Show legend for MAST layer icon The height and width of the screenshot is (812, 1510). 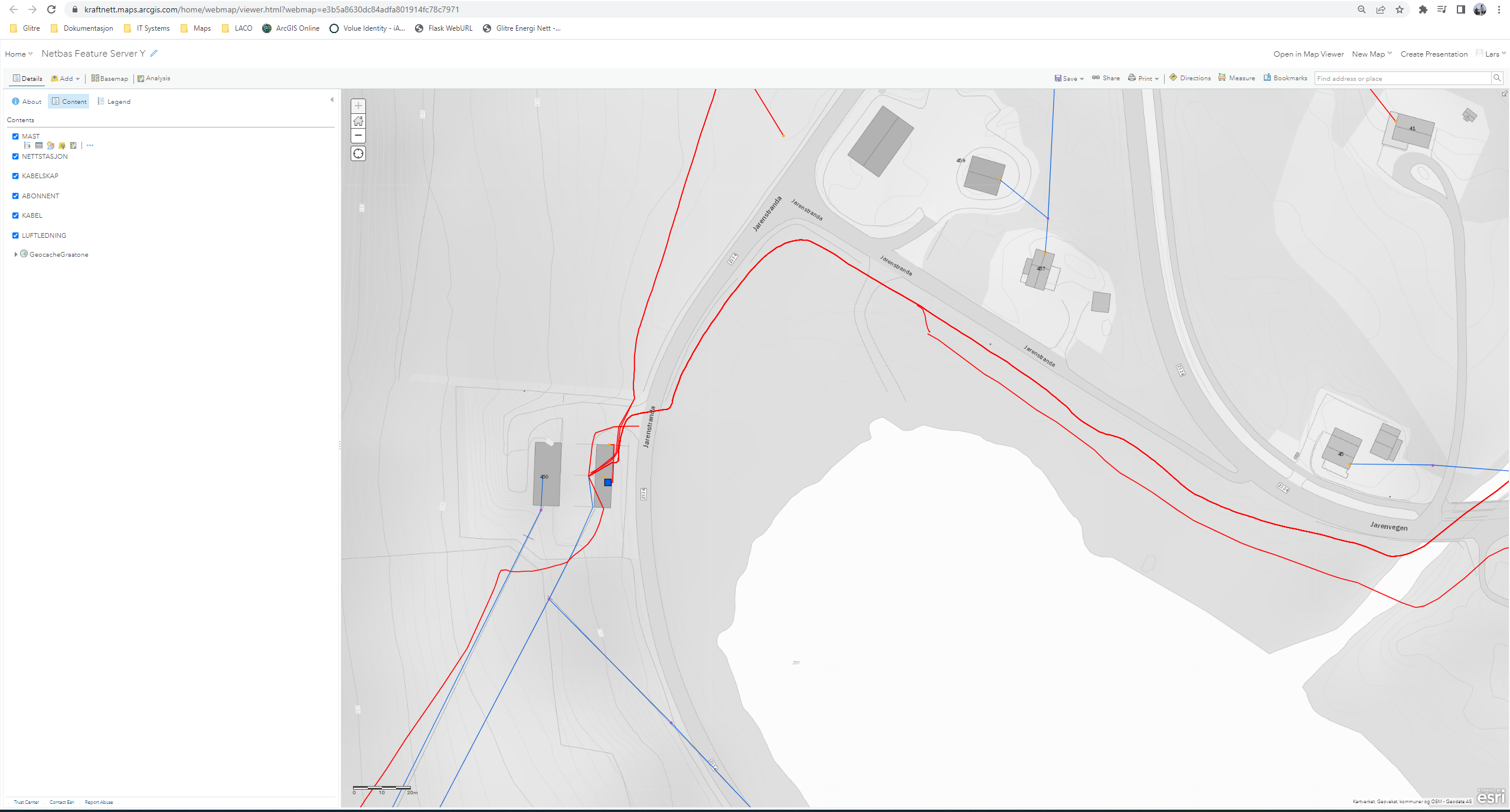point(27,145)
